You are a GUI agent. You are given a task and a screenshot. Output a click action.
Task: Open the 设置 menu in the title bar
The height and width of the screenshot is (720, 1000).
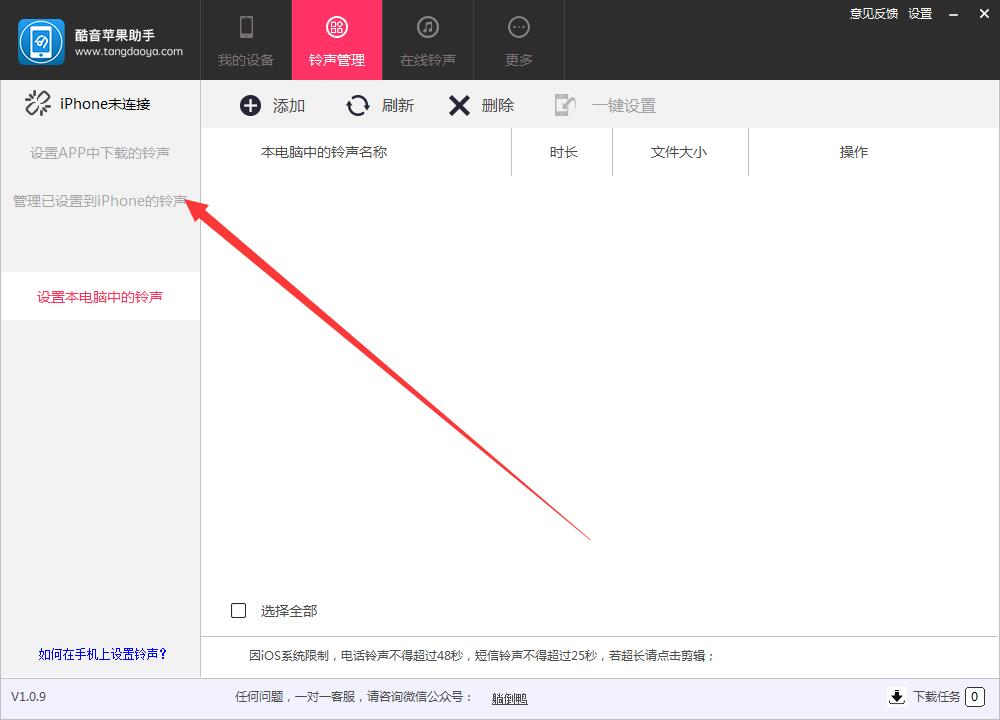[920, 14]
